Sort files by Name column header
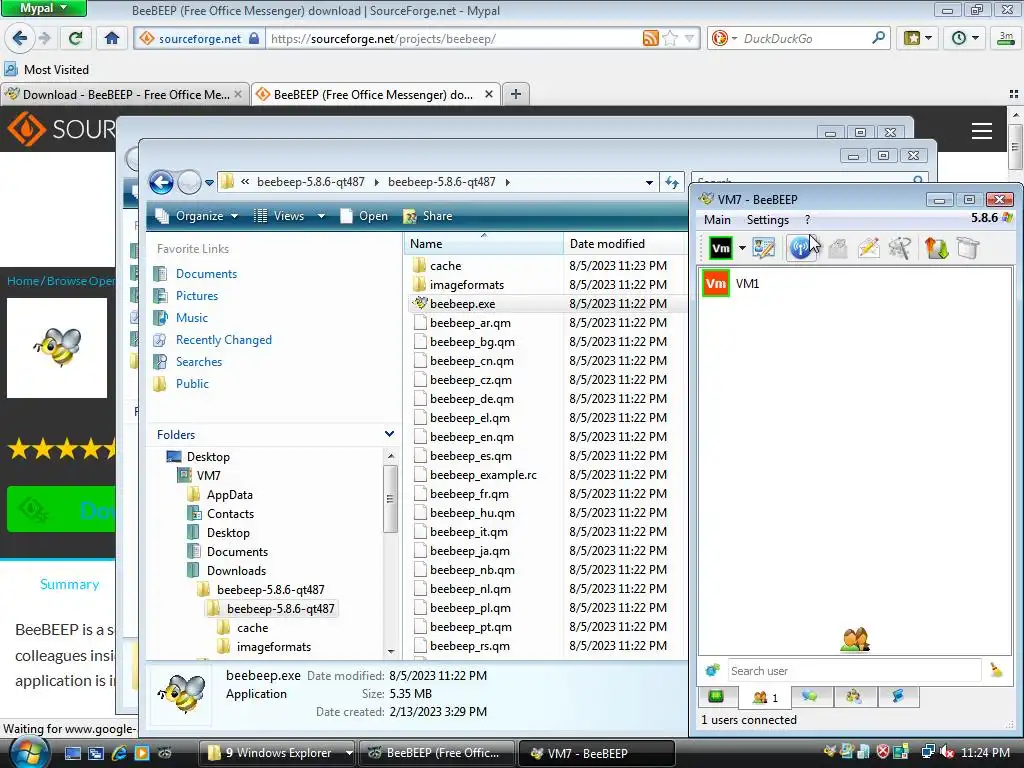The height and width of the screenshot is (768, 1024). pos(483,244)
